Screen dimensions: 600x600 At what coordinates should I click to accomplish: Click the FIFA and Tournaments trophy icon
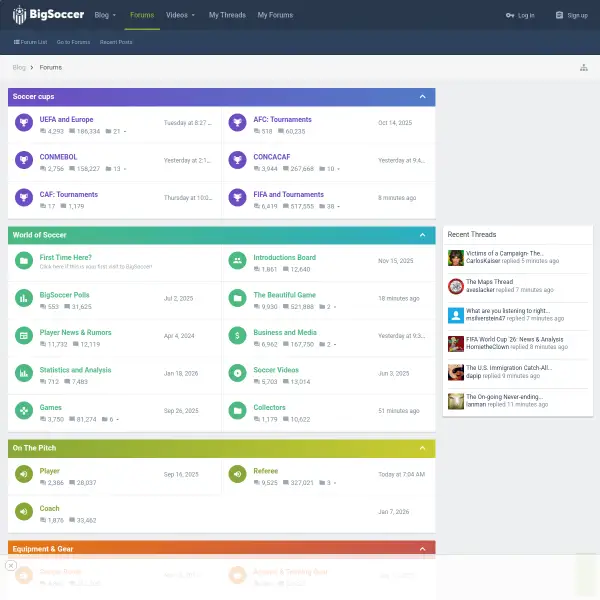click(237, 197)
